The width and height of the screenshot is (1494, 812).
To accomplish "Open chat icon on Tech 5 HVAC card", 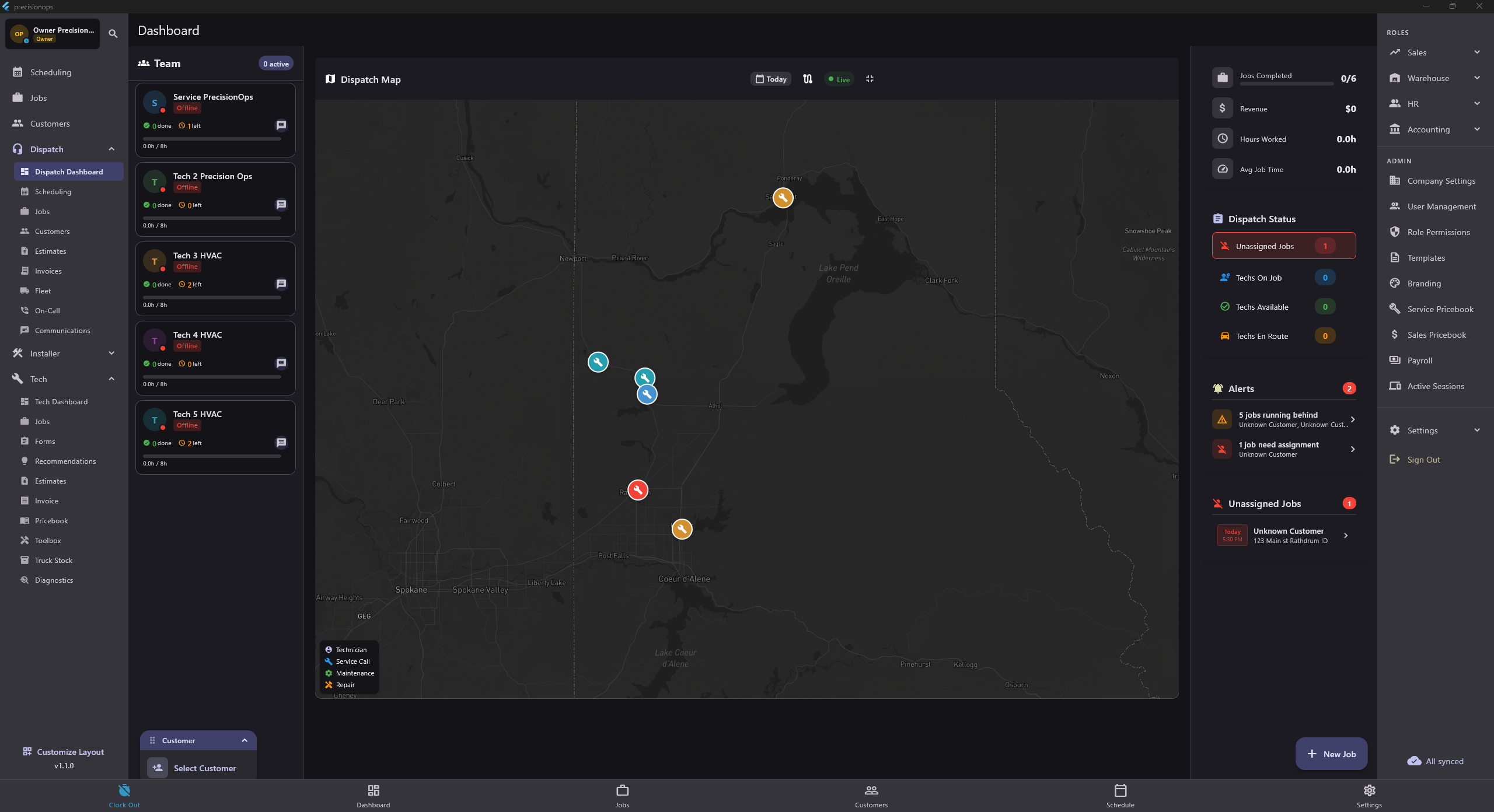I will 281,443.
